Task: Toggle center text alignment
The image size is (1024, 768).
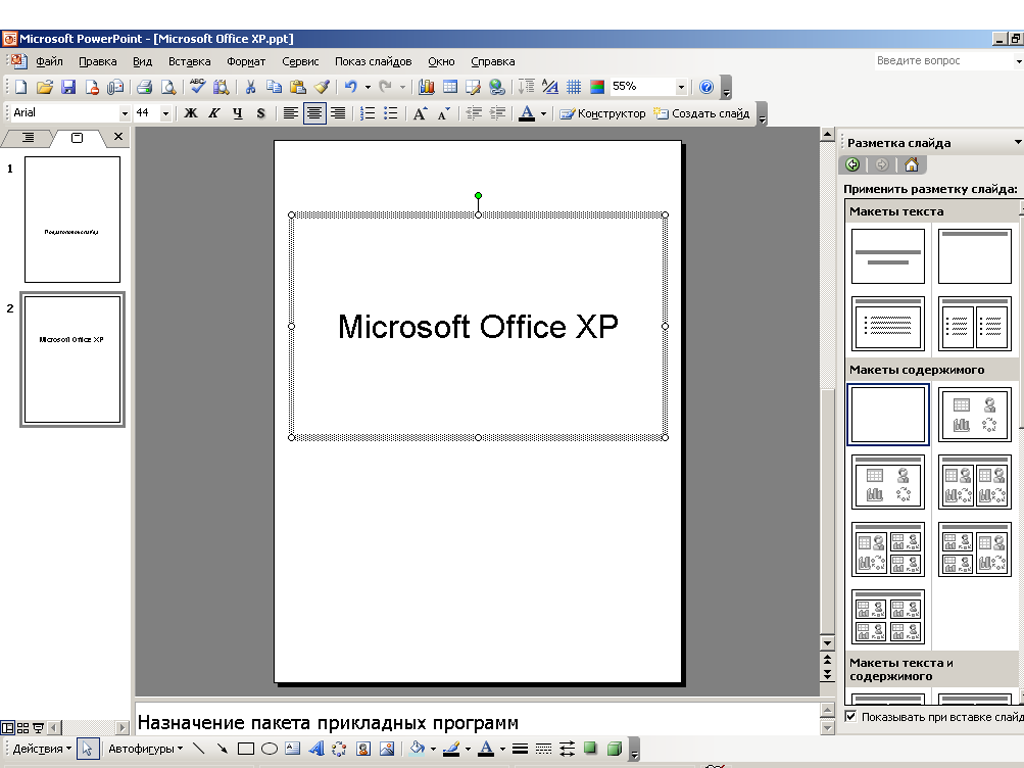Action: tap(314, 114)
